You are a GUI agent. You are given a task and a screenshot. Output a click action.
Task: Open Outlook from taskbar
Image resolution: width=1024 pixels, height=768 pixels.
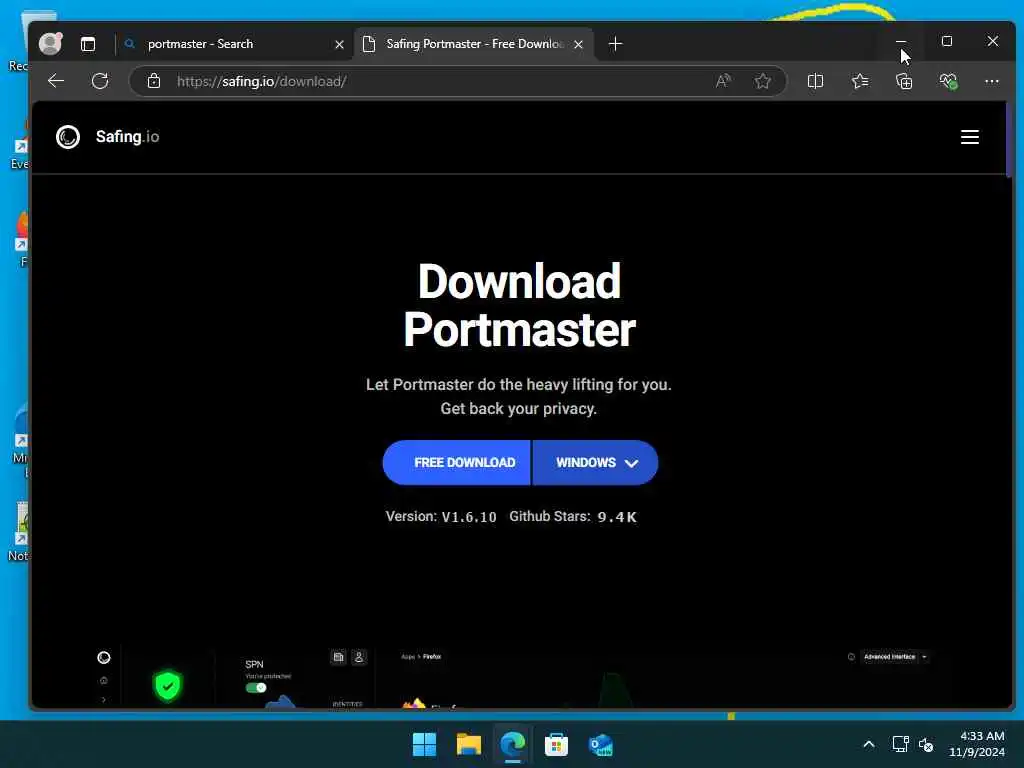click(600, 744)
